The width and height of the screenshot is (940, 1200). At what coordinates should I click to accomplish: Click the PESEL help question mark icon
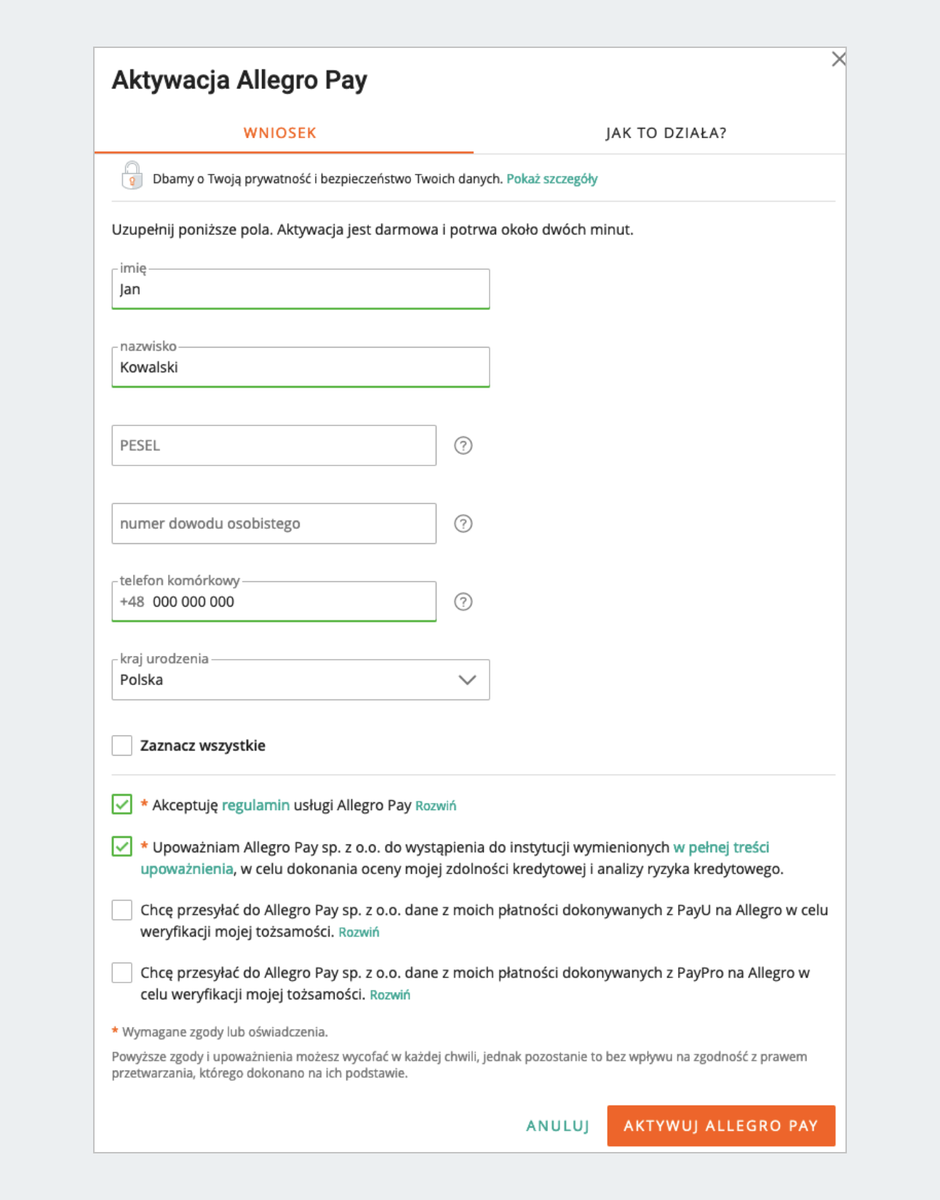(x=463, y=446)
